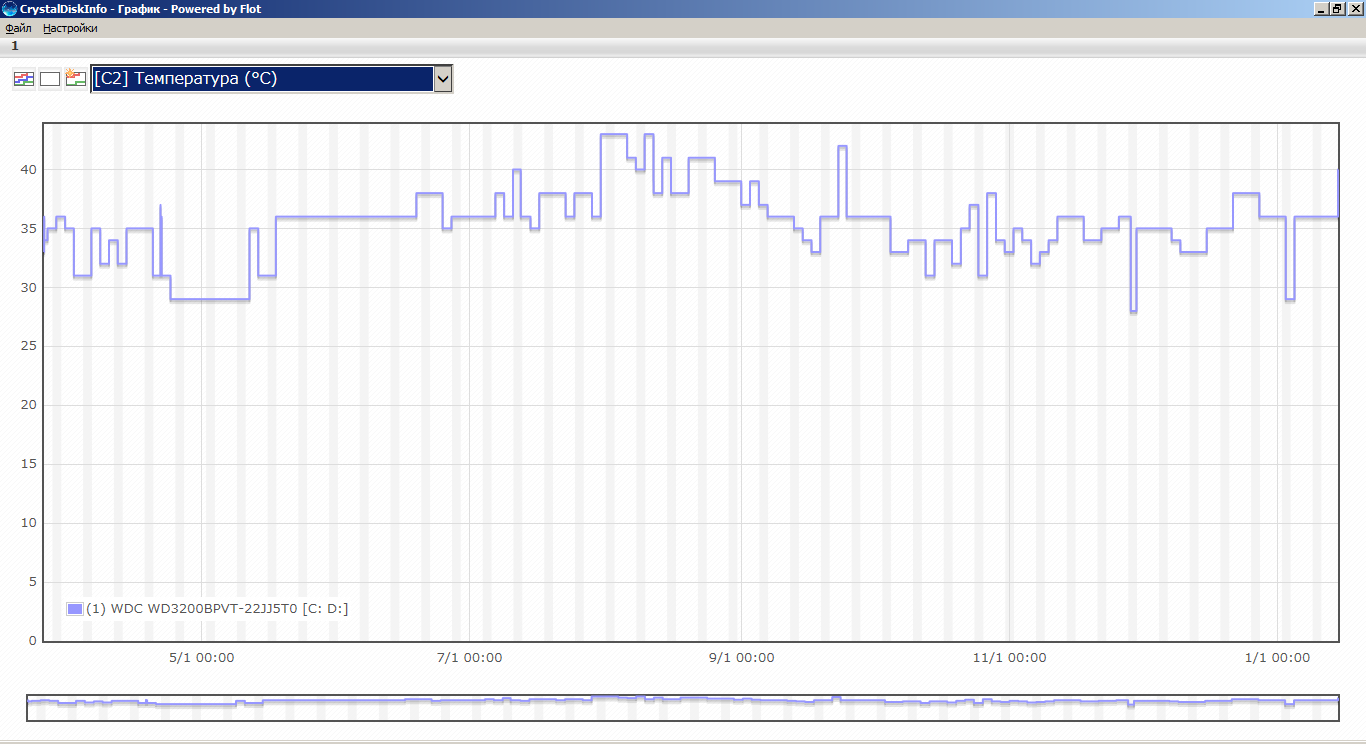This screenshot has width=1366, height=744.
Task: Click the CrystalDiskInfo title bar icon
Action: click(x=10, y=8)
